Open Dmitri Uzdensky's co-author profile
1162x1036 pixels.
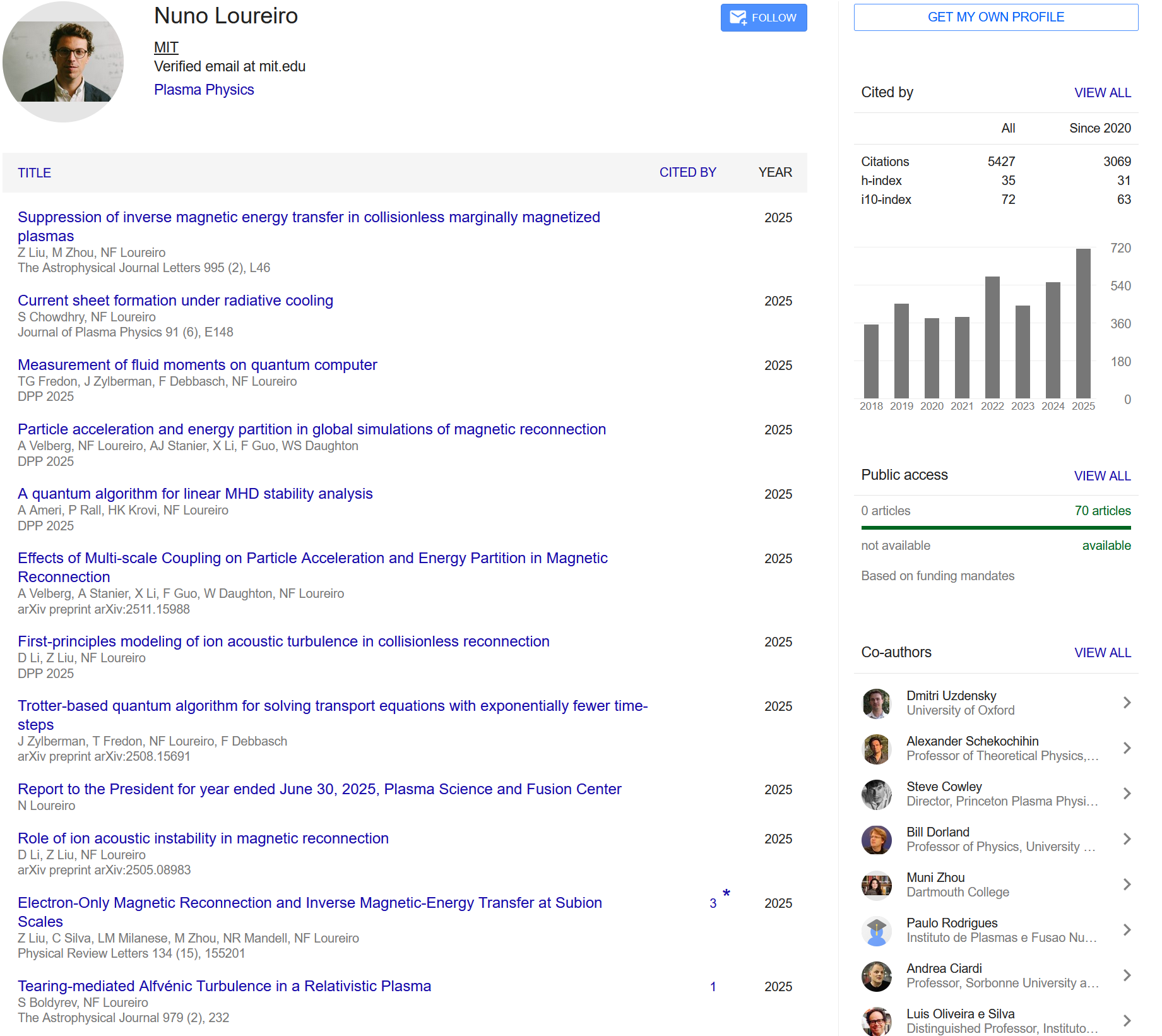tap(951, 696)
